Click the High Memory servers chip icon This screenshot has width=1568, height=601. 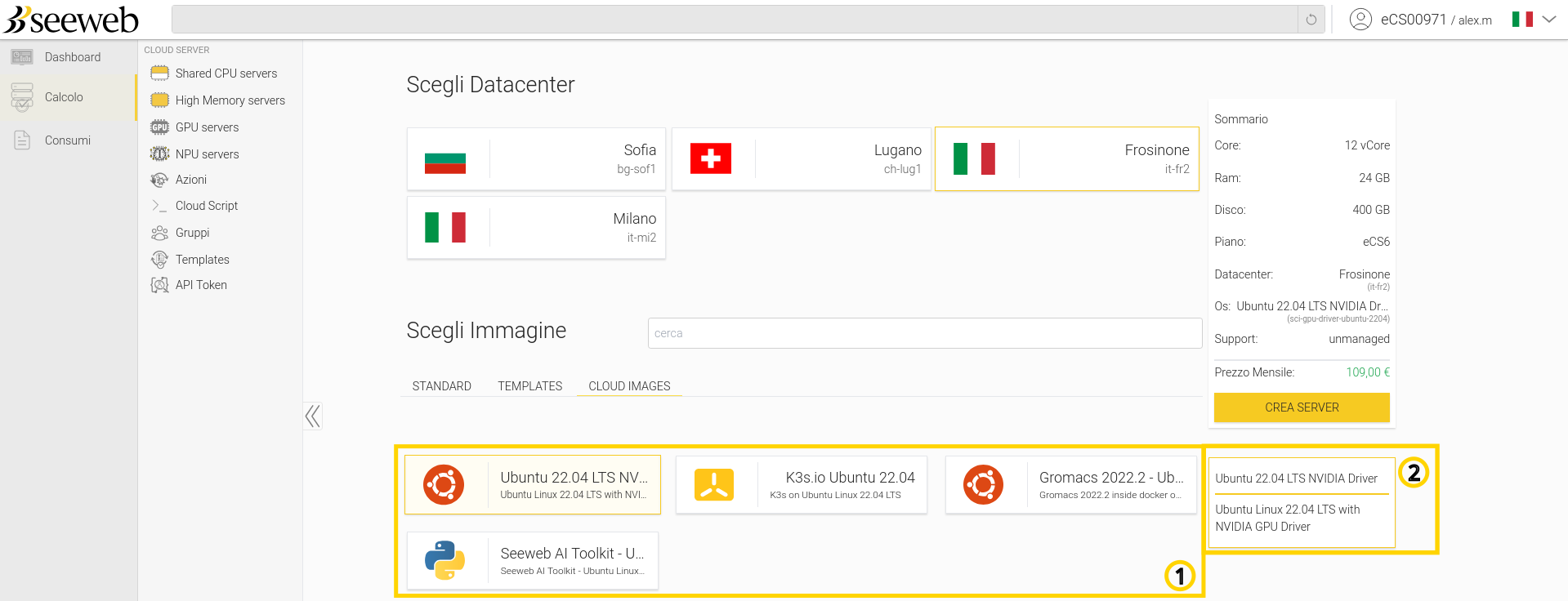(x=159, y=100)
